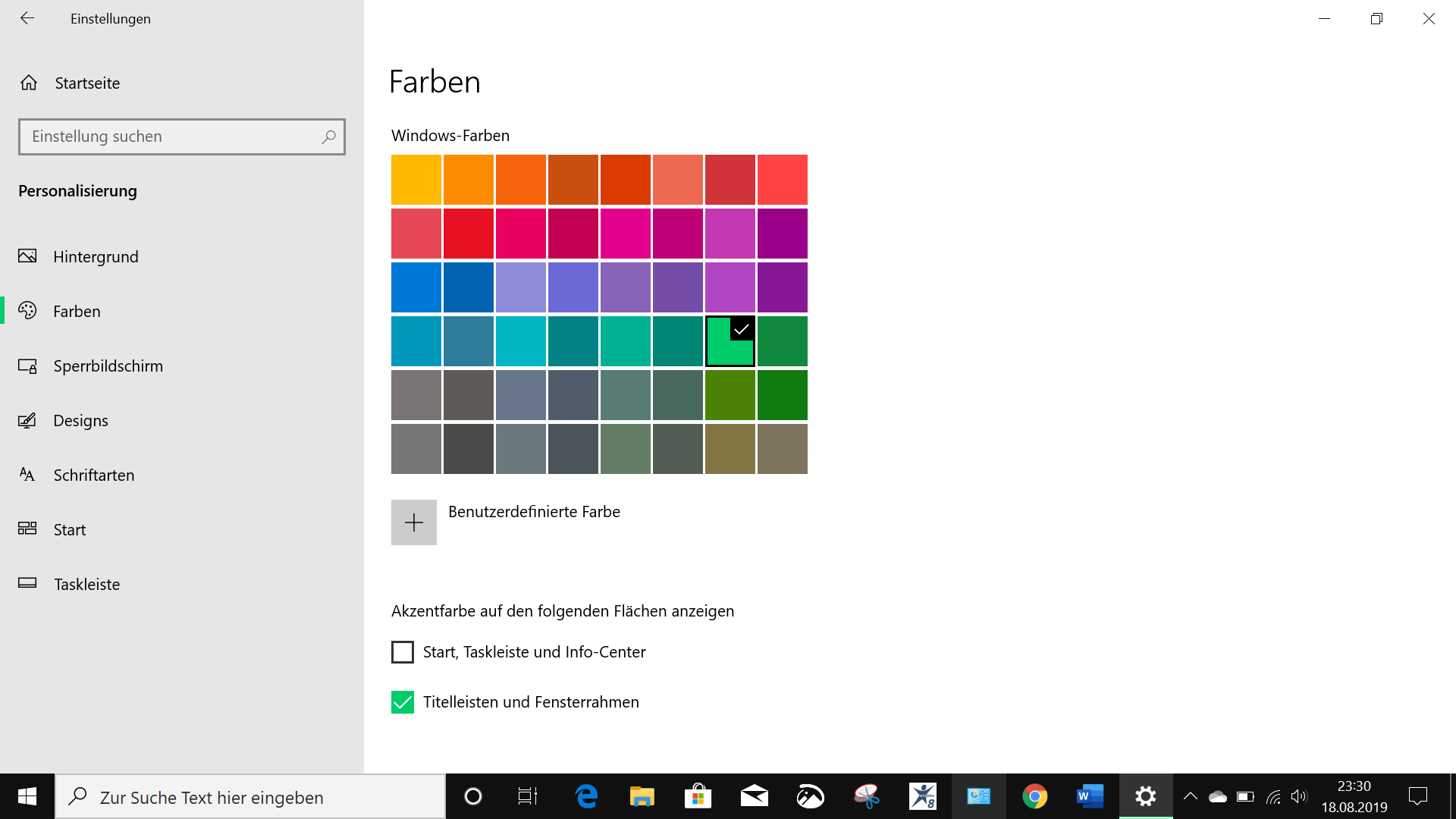
Task: Select the blue swatch at the start of the third row
Action: pyautogui.click(x=416, y=287)
